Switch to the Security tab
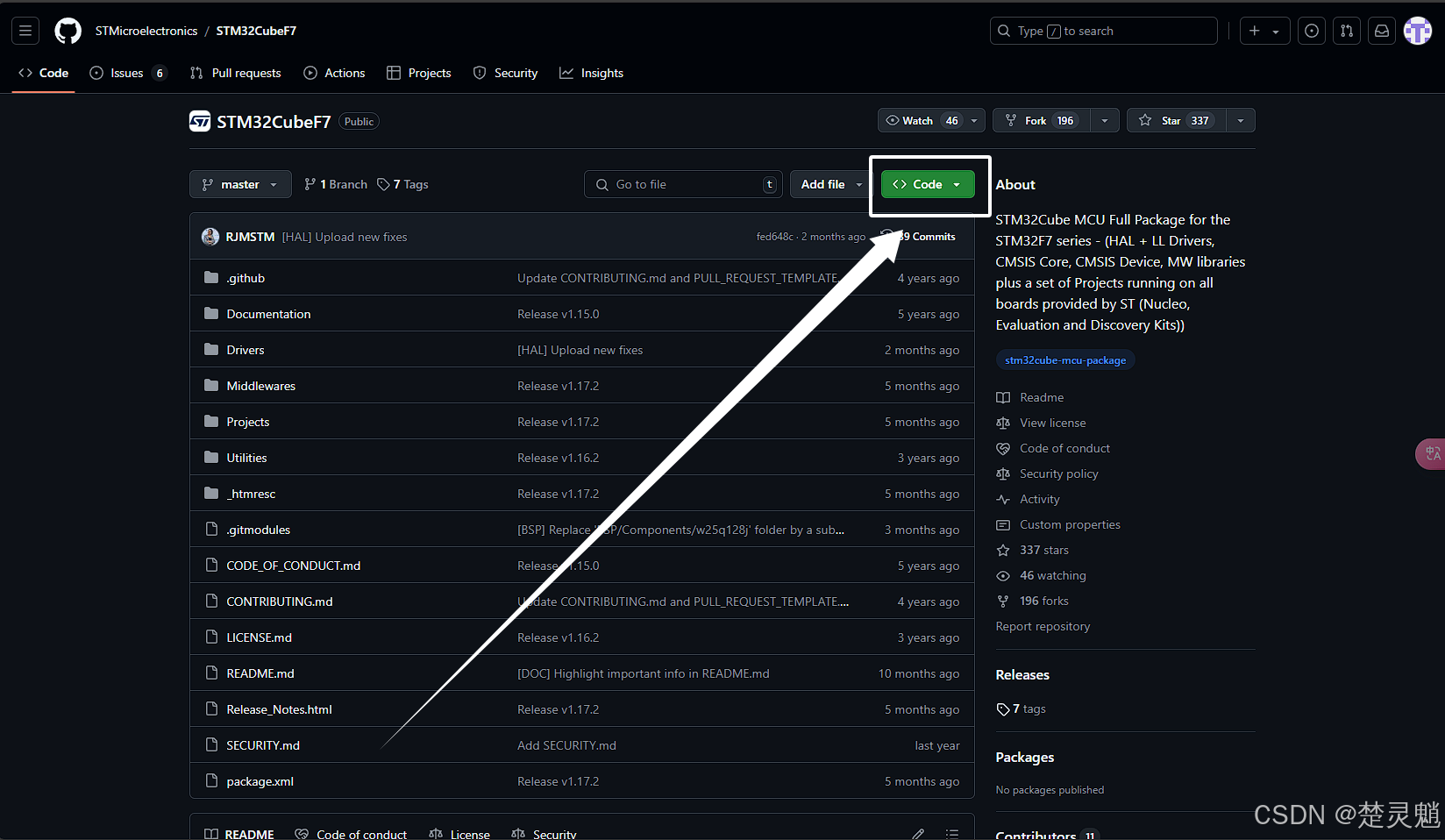This screenshot has width=1445, height=840. tap(505, 73)
